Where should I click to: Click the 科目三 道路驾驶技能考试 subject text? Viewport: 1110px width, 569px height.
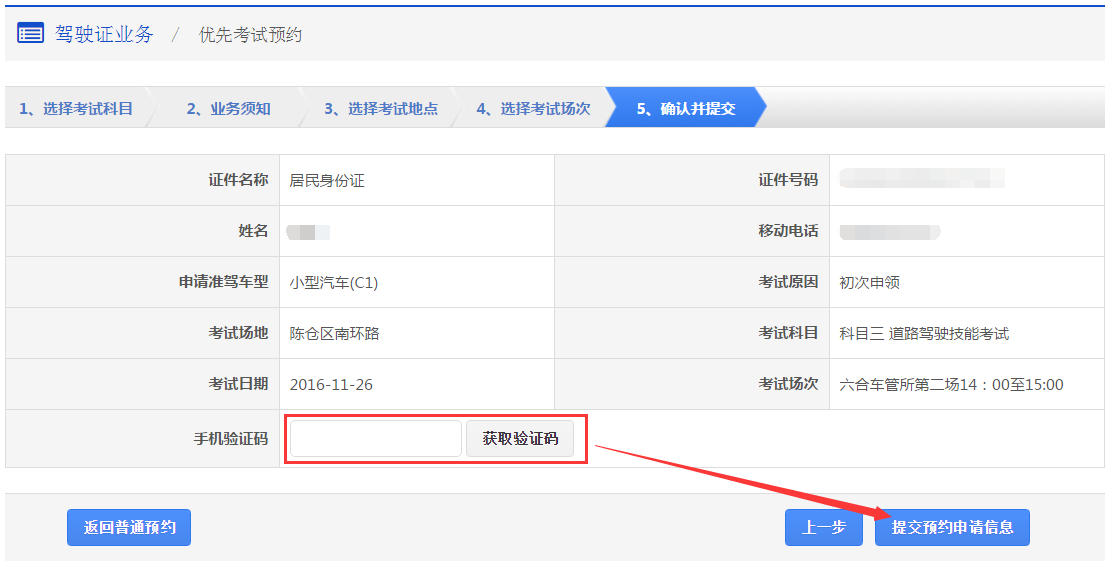pyautogui.click(x=924, y=334)
